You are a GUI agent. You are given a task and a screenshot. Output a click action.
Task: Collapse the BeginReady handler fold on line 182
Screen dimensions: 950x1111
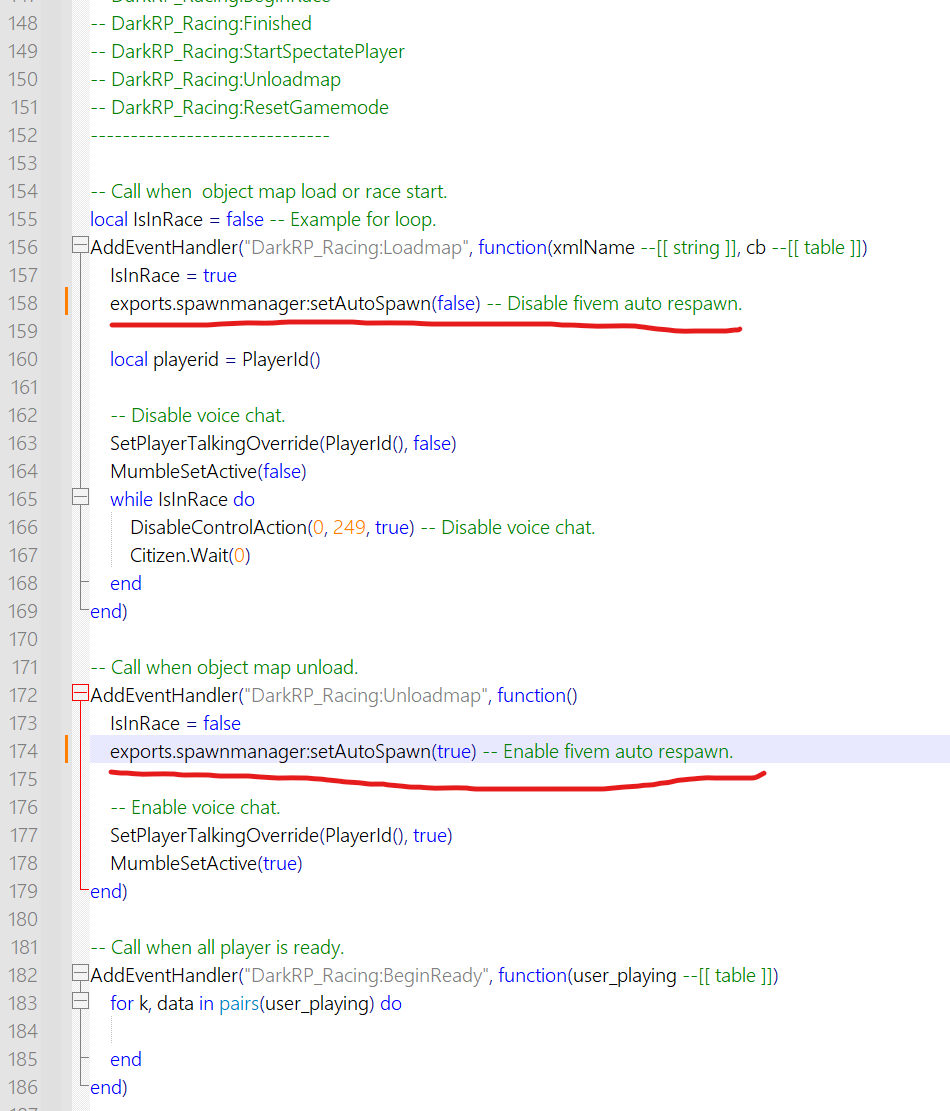tap(80, 975)
